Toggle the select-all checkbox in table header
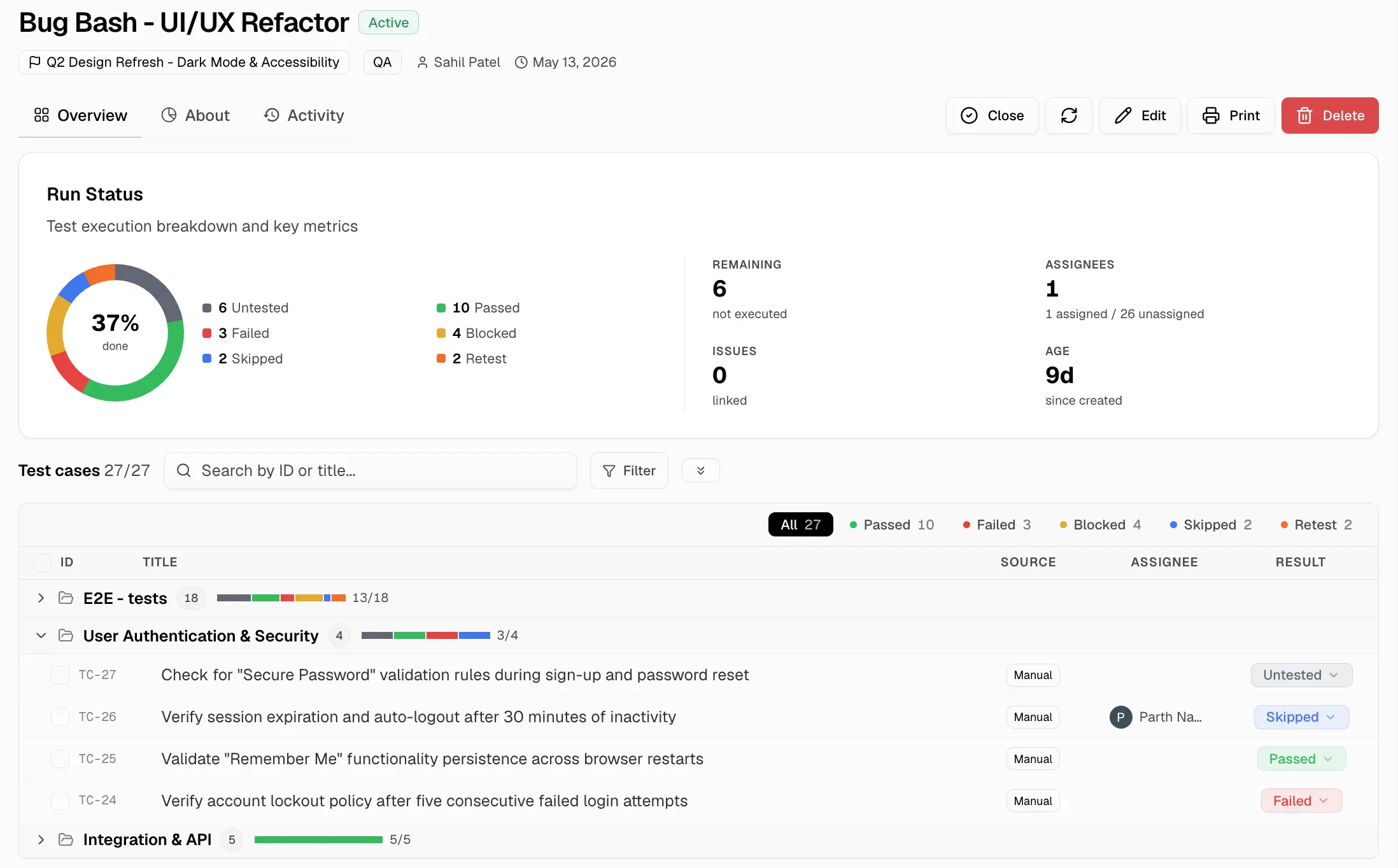This screenshot has width=1398, height=868. click(42, 562)
